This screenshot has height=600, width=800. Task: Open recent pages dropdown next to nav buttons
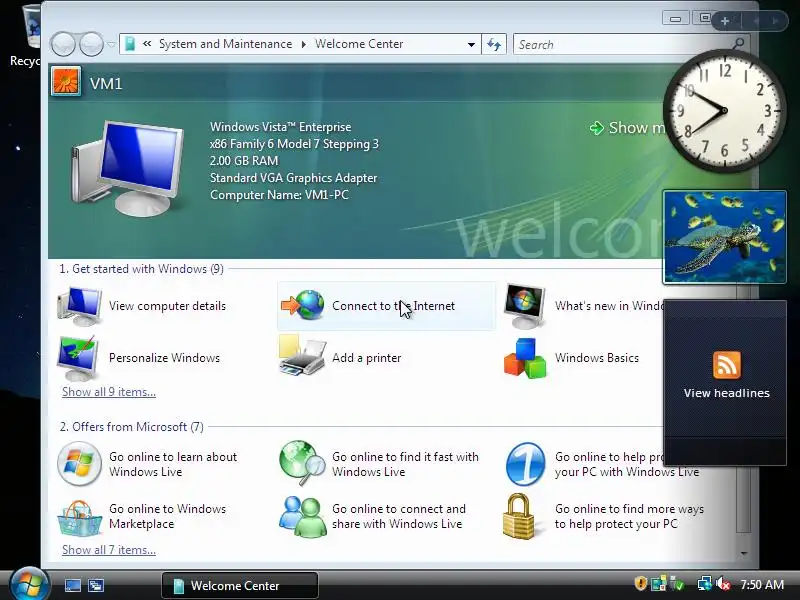pyautogui.click(x=111, y=44)
